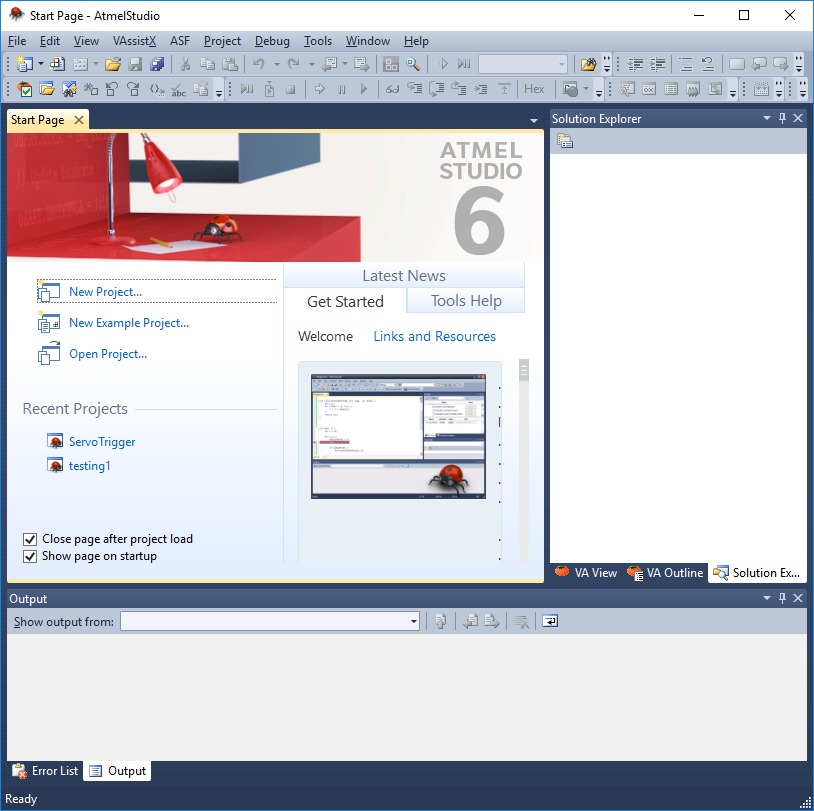Click the Atmel Studio screenshot thumbnail
Viewport: 814px width, 811px height.
(398, 437)
